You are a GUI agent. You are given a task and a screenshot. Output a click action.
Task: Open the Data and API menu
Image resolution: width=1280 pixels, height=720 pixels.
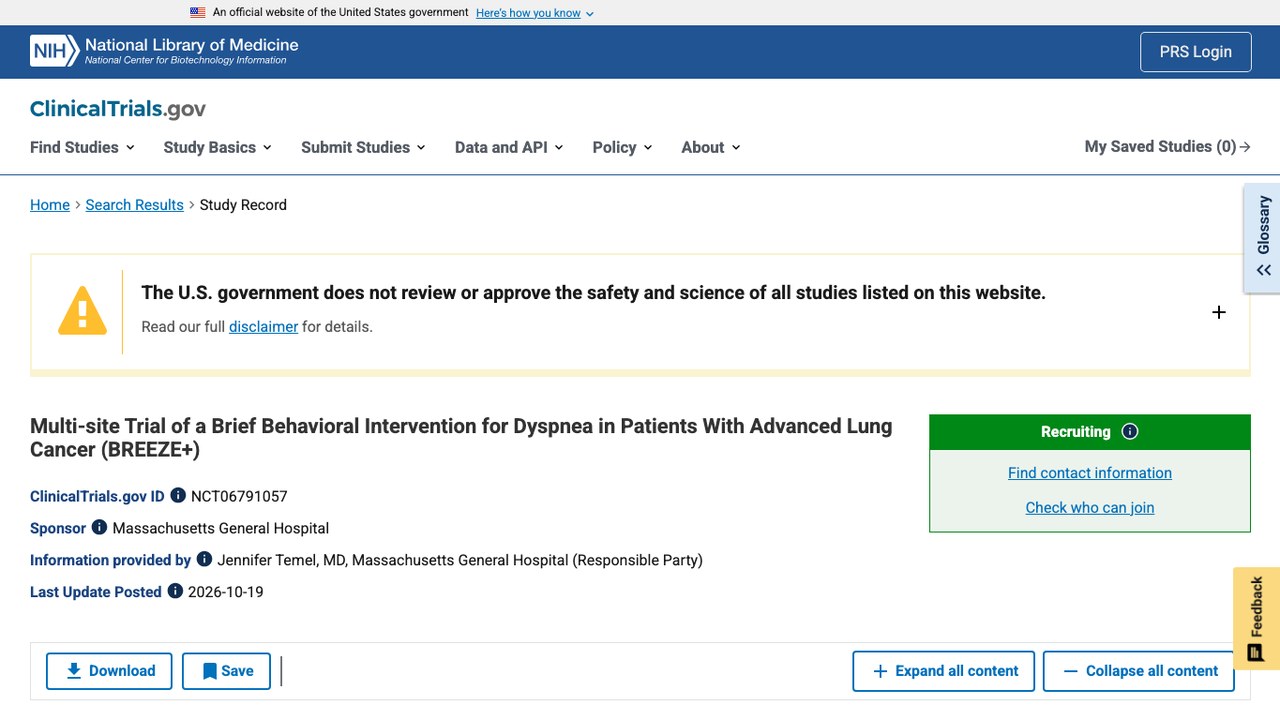click(x=509, y=147)
